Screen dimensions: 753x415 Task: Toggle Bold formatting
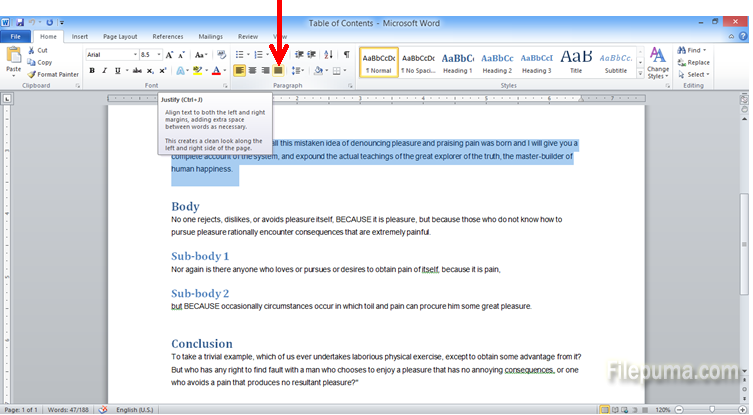(x=92, y=71)
